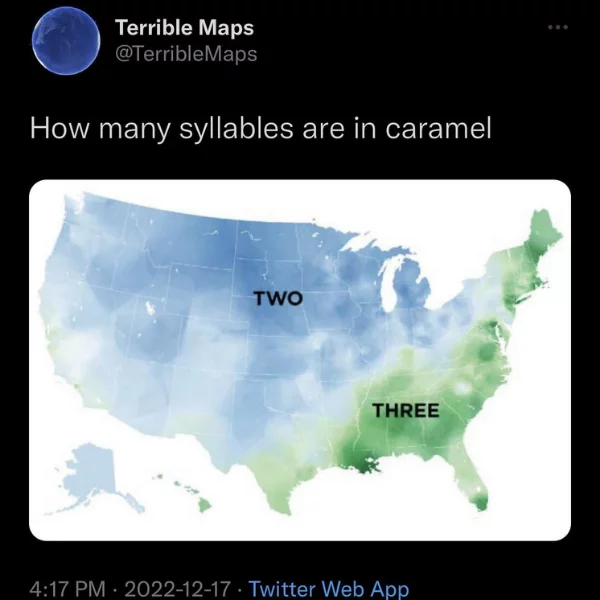
Task: Open the Terrible Maps display name
Action: click(x=184, y=28)
